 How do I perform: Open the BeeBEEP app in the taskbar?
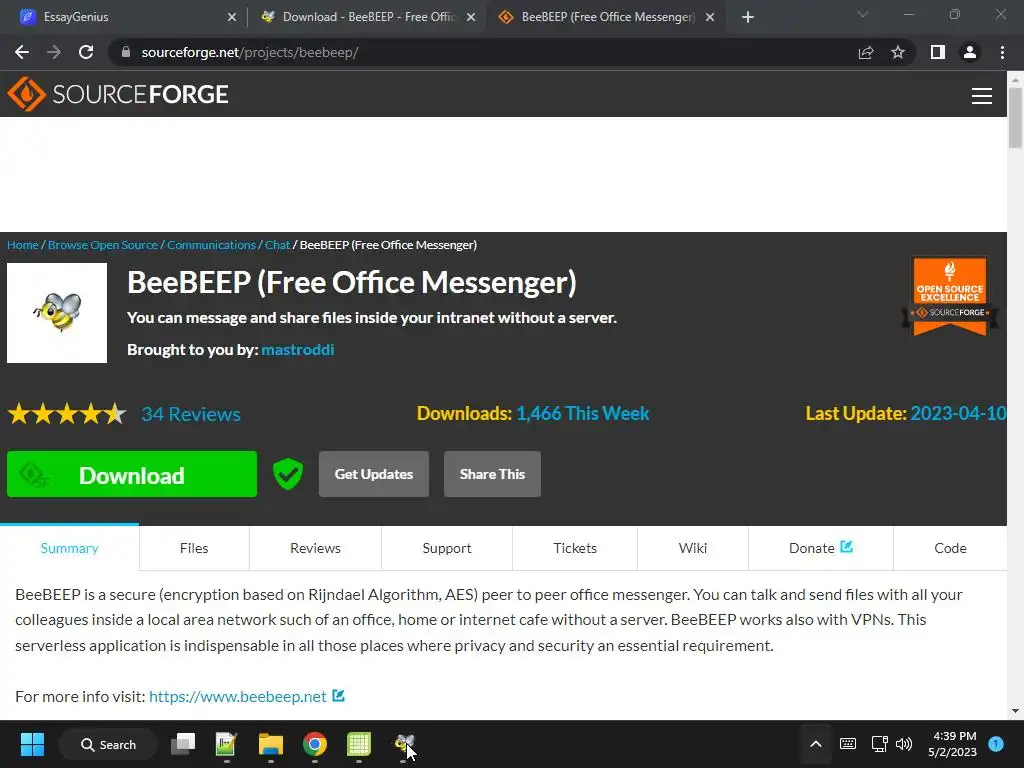pos(404,744)
